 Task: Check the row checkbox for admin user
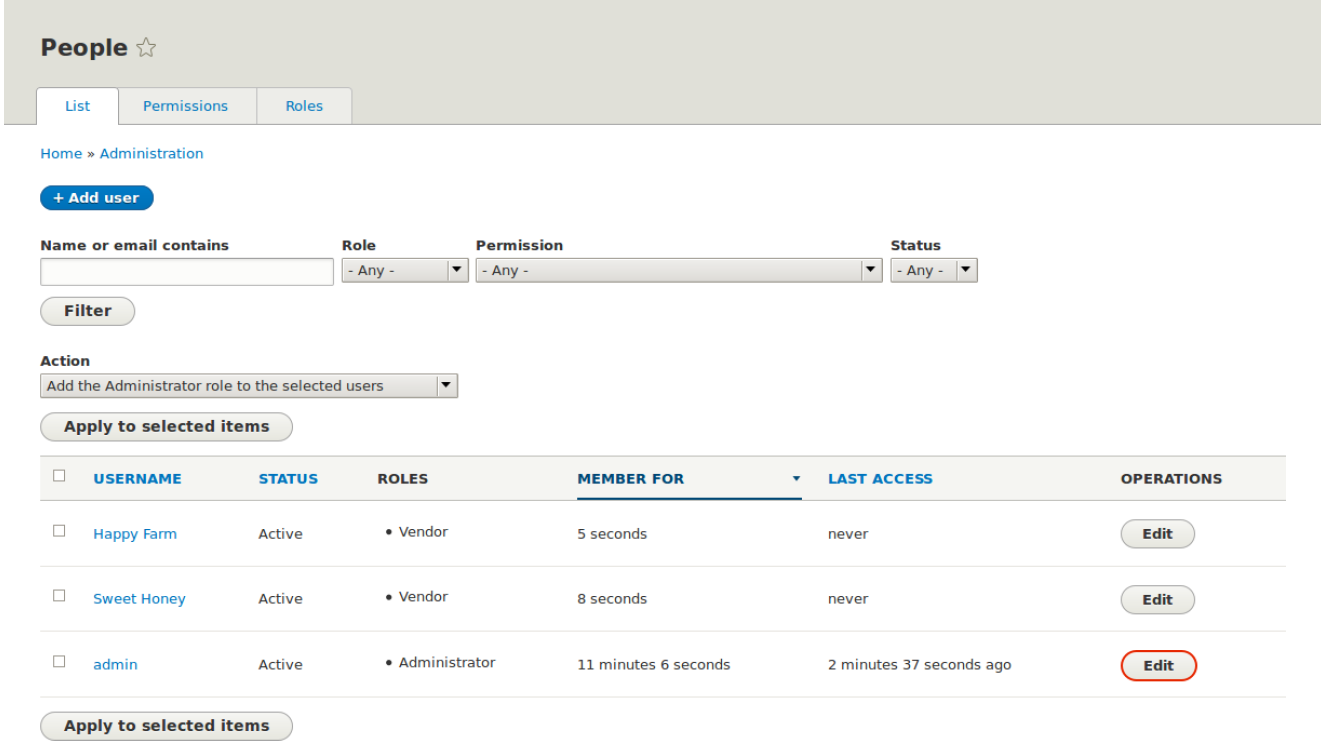[x=58, y=659]
